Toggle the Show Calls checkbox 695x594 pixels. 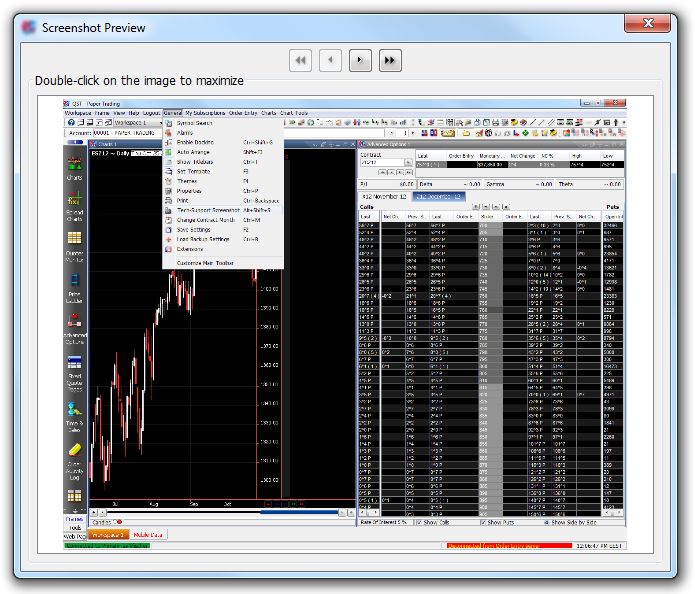pyautogui.click(x=420, y=522)
